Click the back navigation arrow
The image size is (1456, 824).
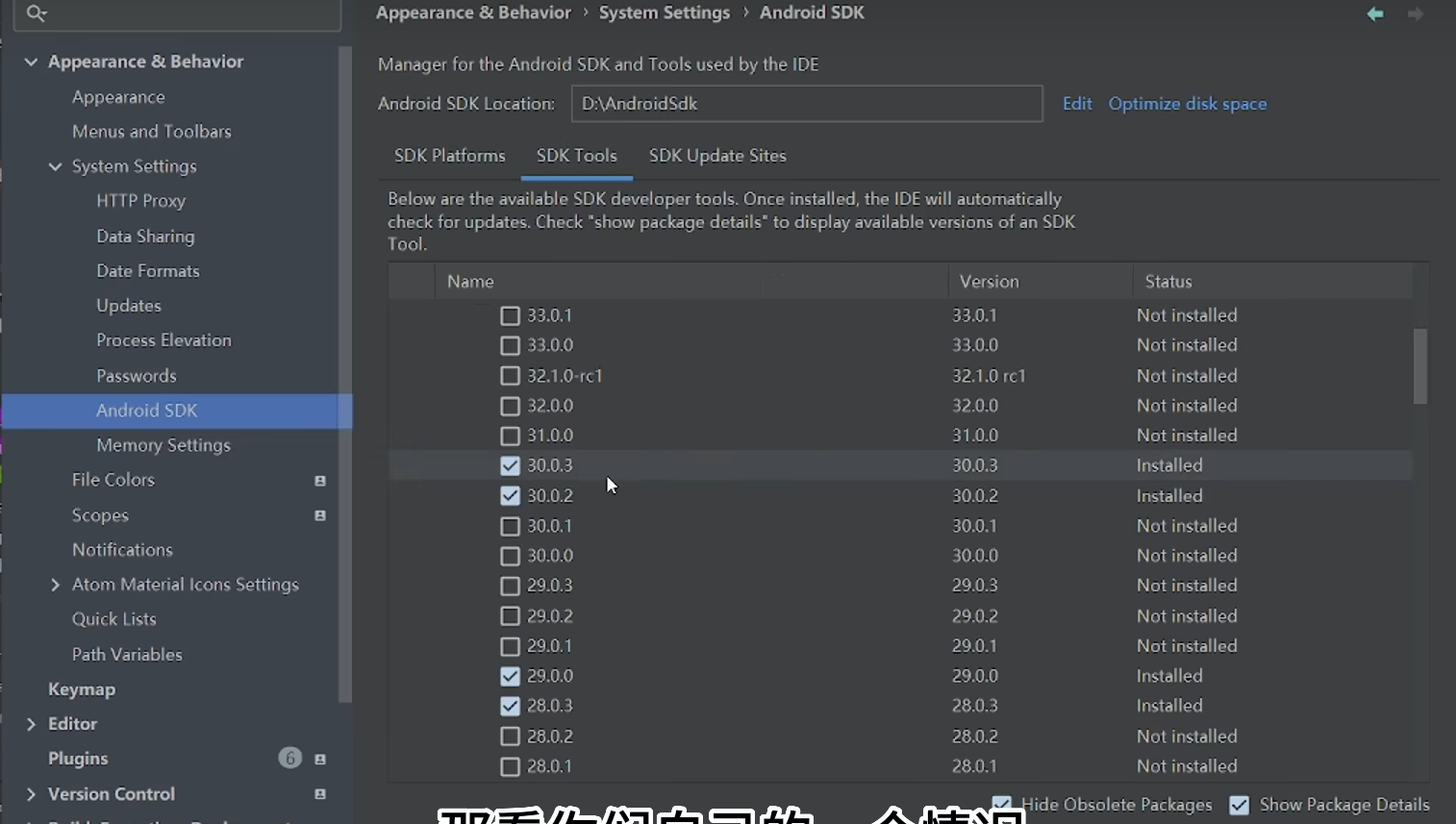tap(1375, 13)
